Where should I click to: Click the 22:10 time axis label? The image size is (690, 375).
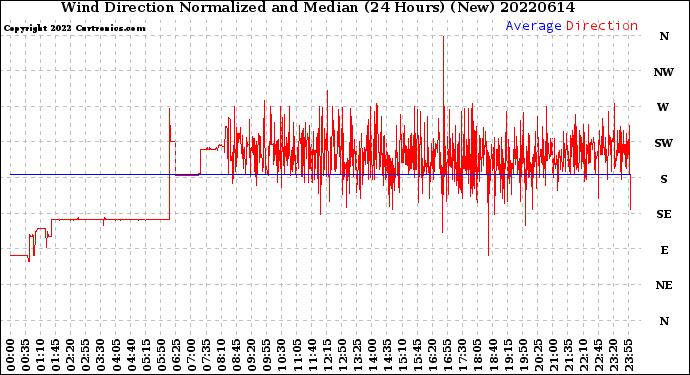[583, 355]
